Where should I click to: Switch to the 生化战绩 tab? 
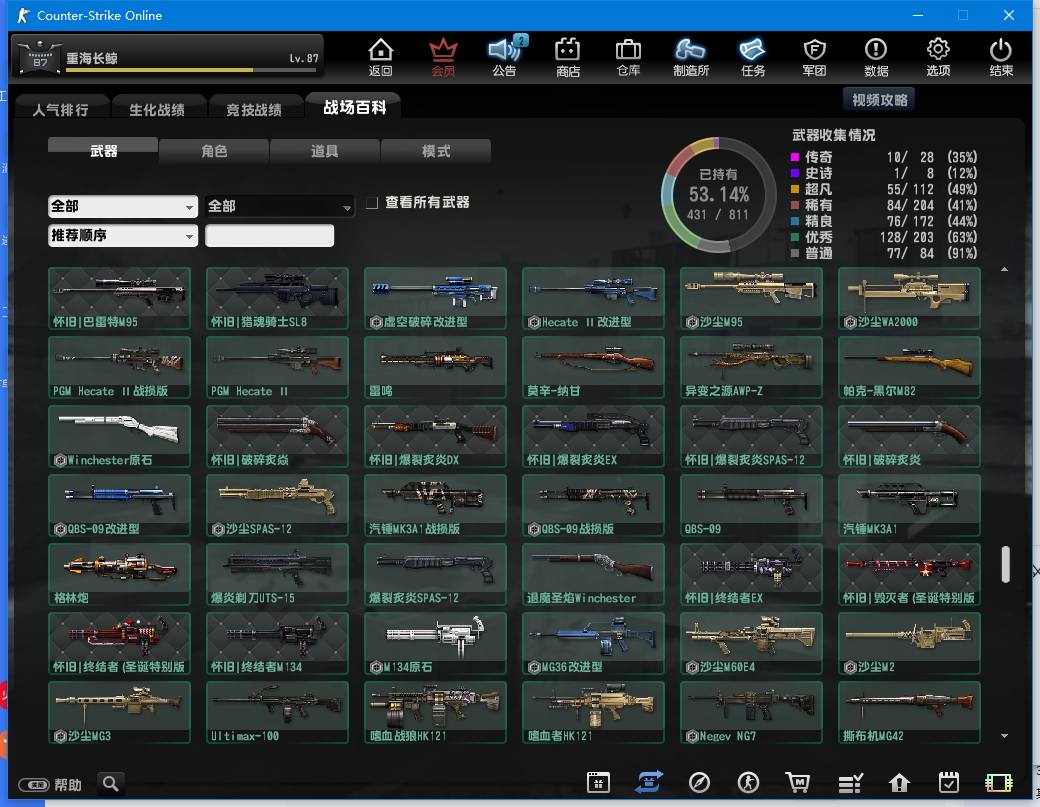pyautogui.click(x=157, y=109)
